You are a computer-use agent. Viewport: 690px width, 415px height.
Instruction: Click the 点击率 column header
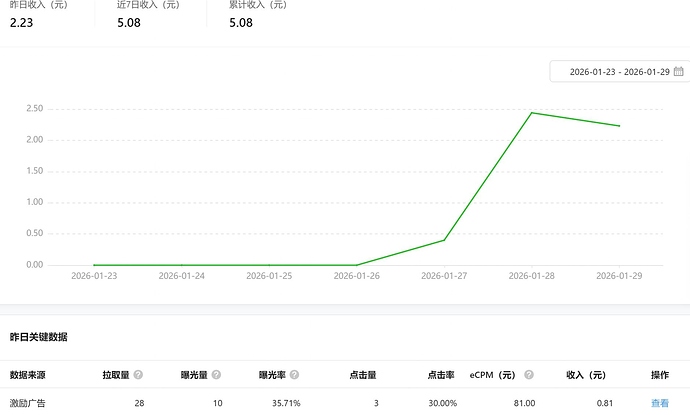(x=441, y=375)
